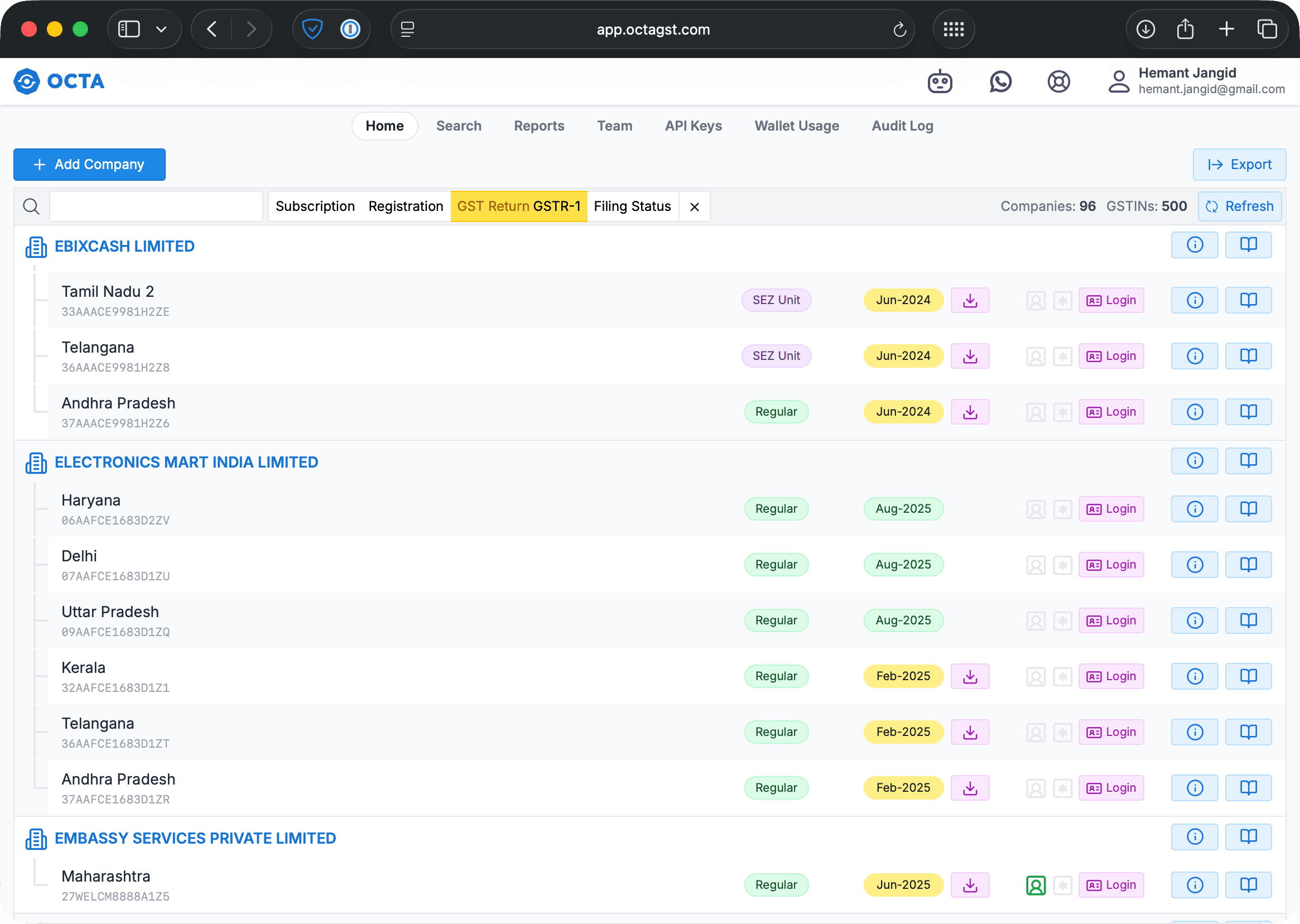This screenshot has width=1300, height=924.
Task: Open info for EBIXCASH LIMITED company
Action: pyautogui.click(x=1194, y=245)
